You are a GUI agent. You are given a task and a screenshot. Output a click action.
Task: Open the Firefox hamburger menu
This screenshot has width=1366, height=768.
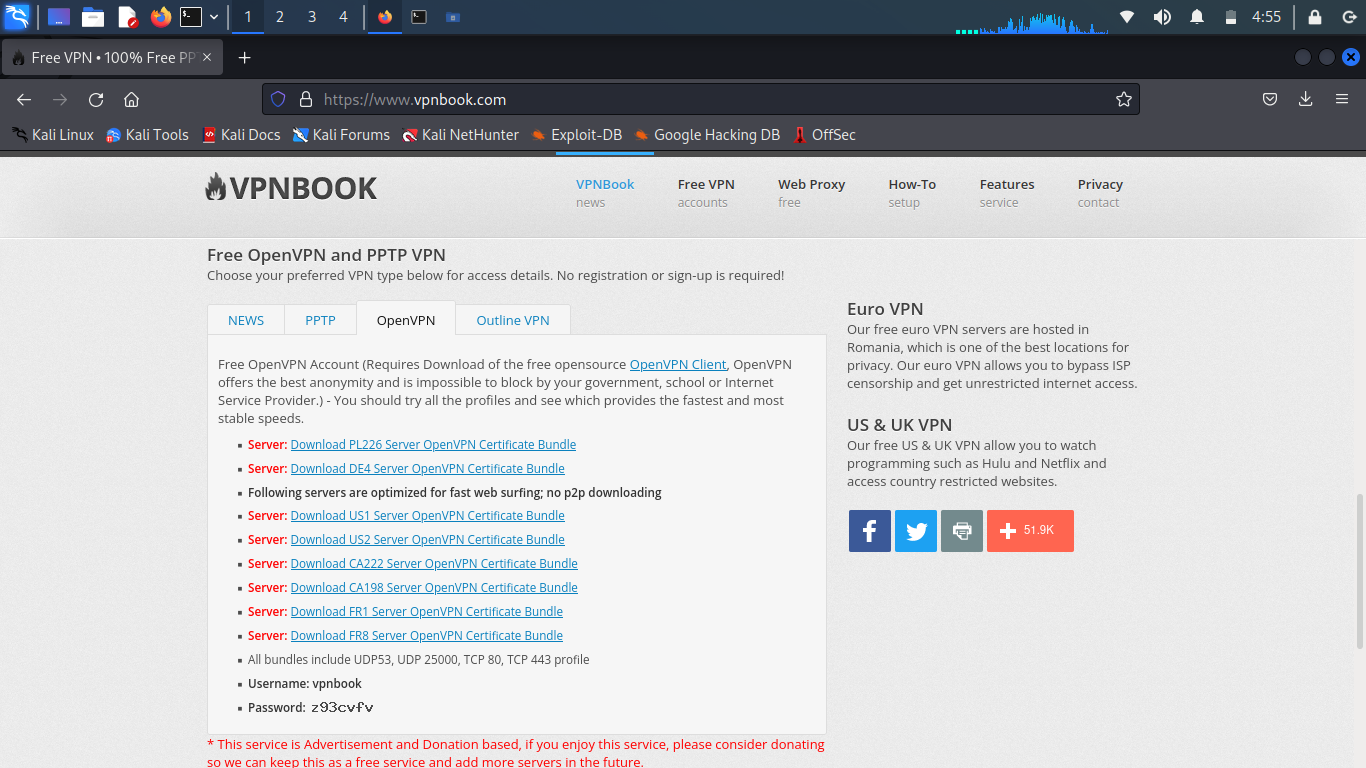pyautogui.click(x=1342, y=99)
